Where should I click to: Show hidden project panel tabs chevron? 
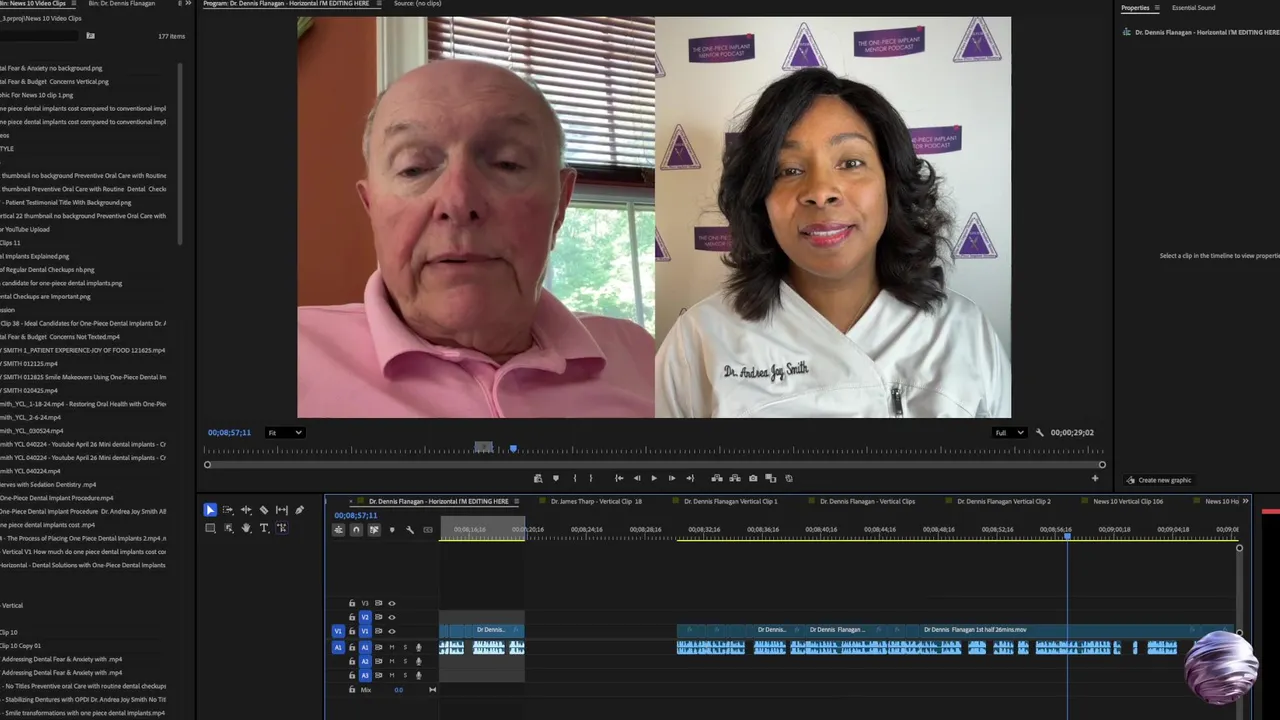click(188, 4)
